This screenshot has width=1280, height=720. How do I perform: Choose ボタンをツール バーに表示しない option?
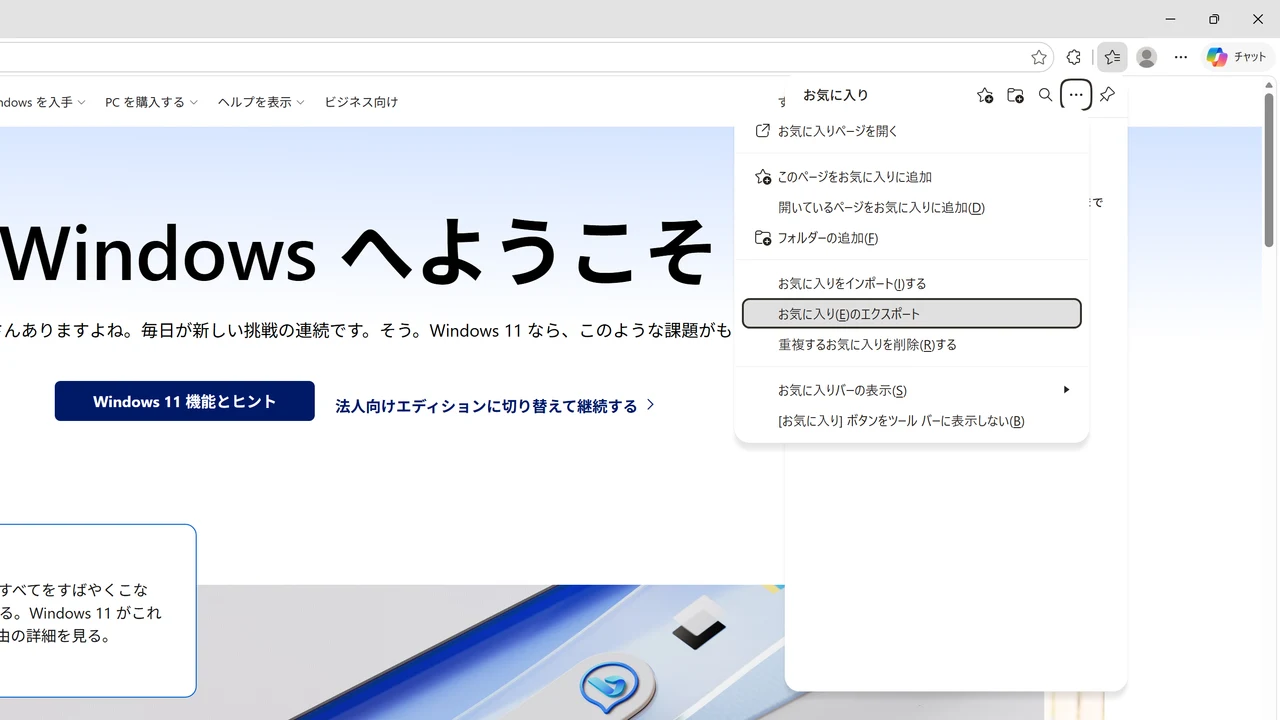click(x=912, y=421)
